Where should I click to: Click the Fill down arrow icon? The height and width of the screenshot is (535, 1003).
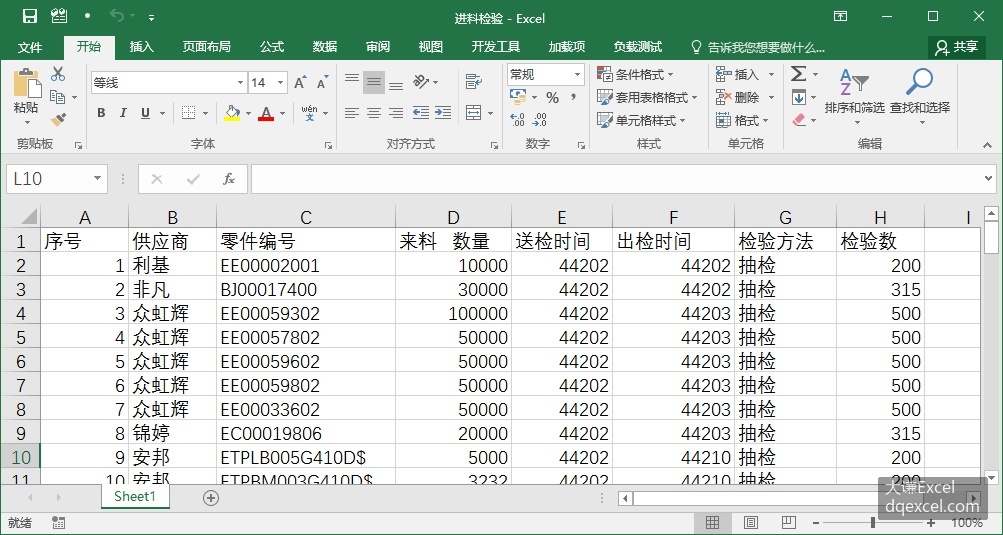tap(798, 97)
